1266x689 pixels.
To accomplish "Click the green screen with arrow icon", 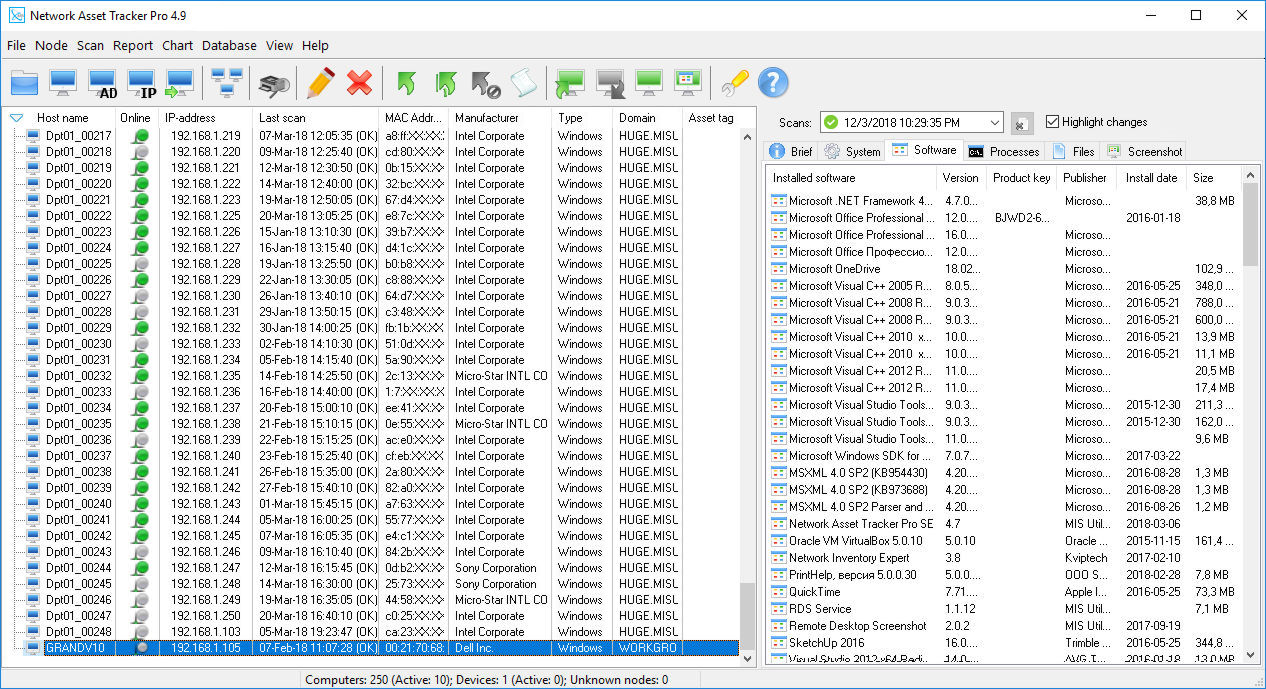I will tap(570, 83).
